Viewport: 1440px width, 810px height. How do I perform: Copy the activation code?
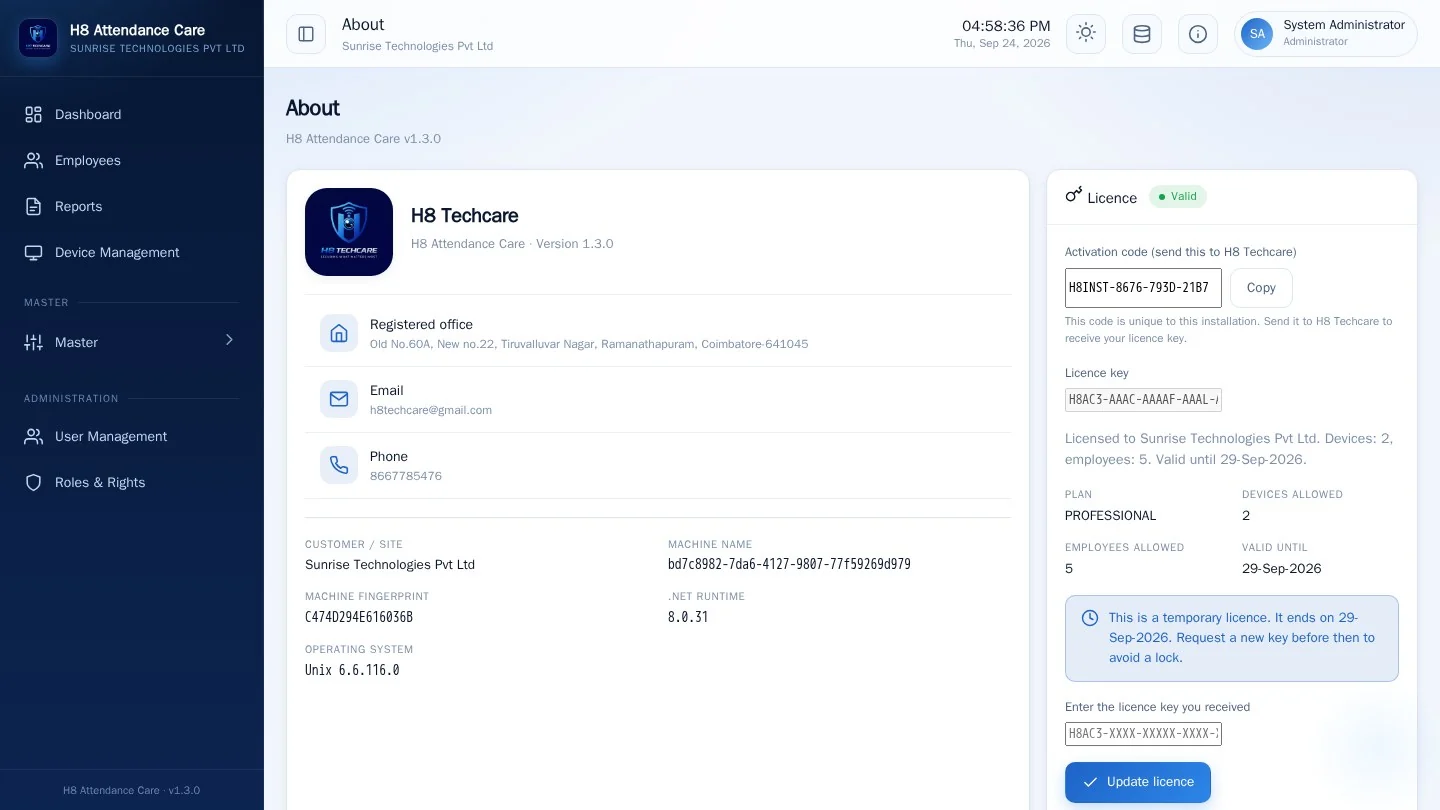point(1261,288)
